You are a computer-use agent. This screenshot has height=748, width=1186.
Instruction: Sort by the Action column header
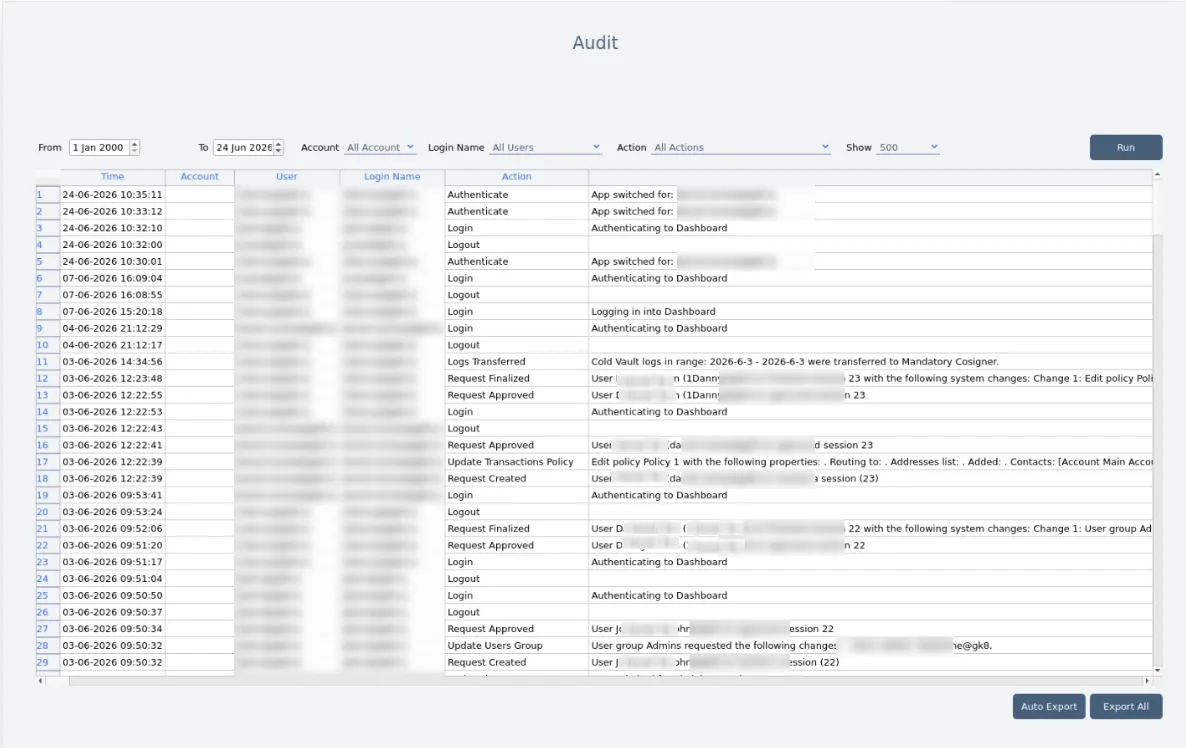click(517, 176)
